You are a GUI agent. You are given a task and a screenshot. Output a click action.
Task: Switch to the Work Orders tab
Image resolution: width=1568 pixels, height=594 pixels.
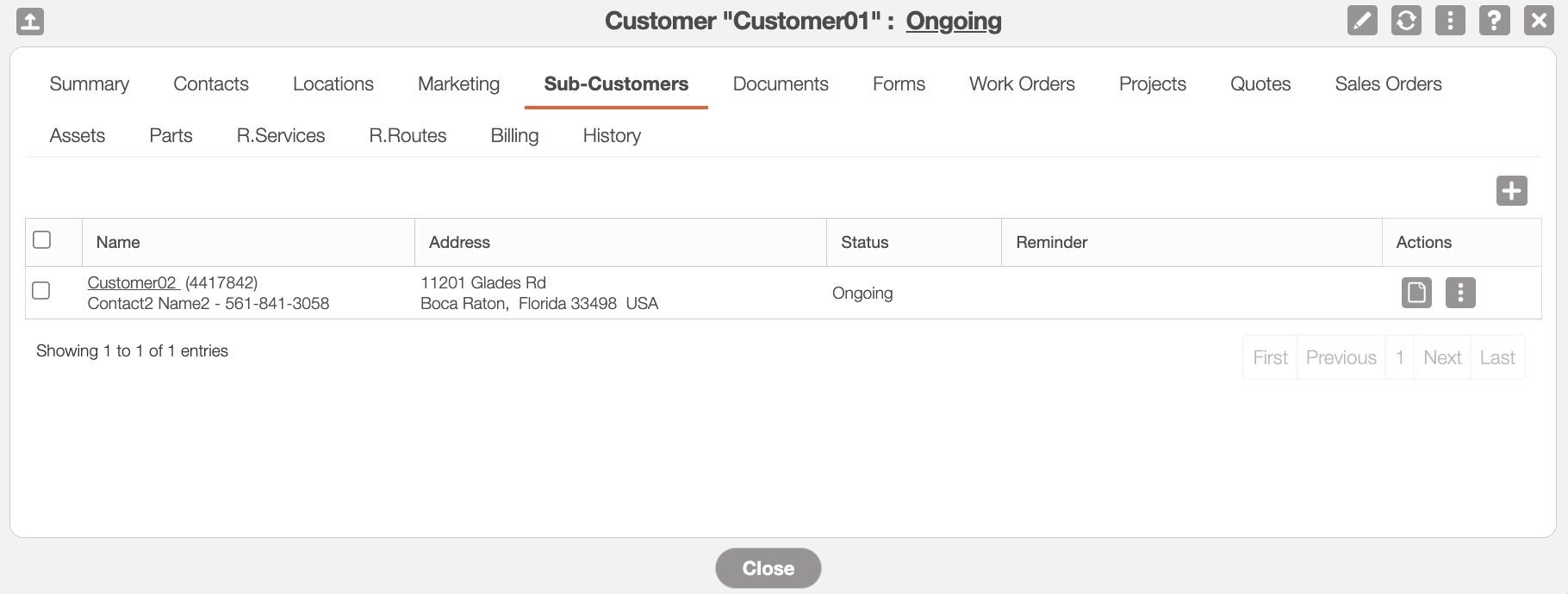click(x=1022, y=84)
